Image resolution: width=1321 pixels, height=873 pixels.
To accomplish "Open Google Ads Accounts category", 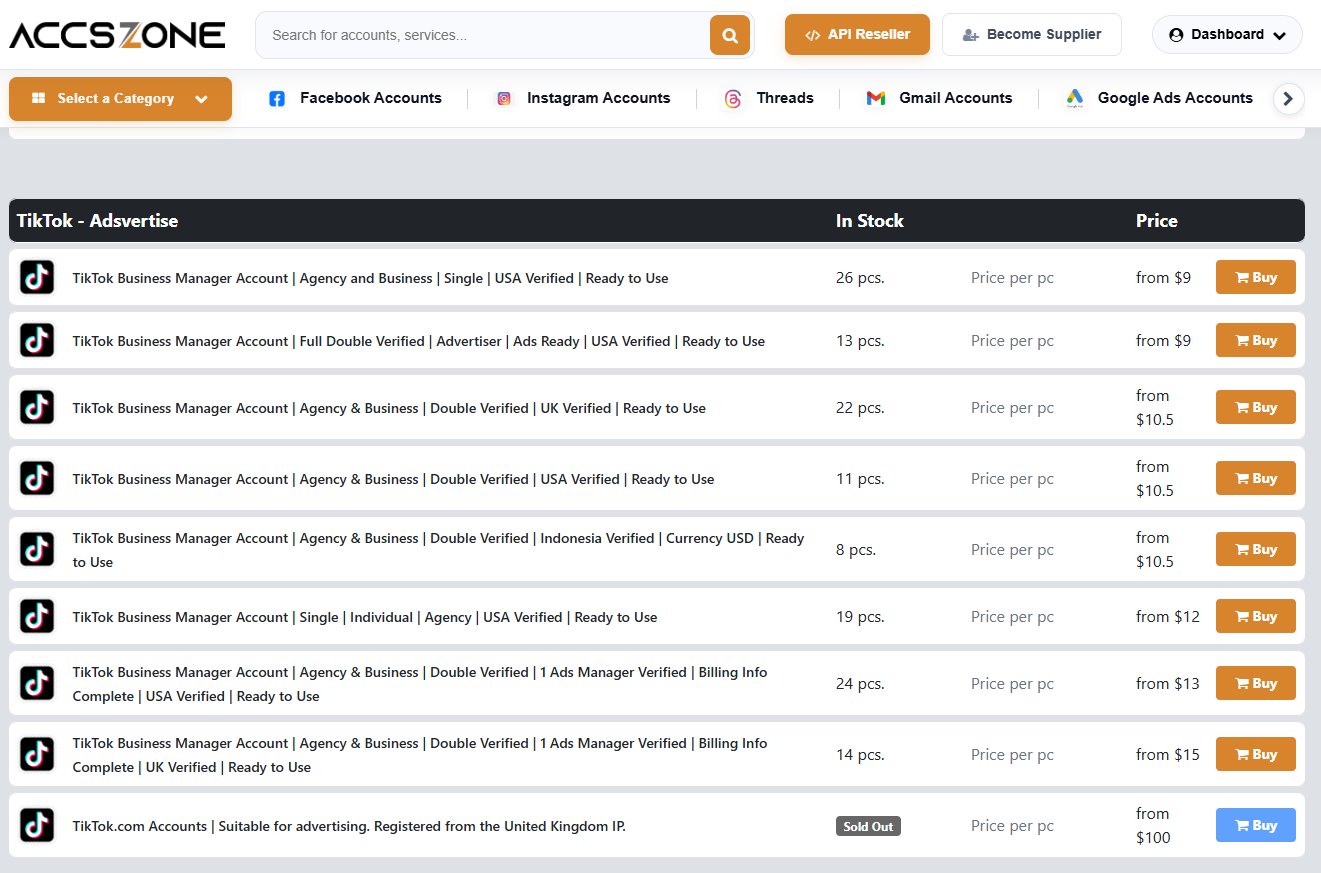I will tap(1175, 98).
